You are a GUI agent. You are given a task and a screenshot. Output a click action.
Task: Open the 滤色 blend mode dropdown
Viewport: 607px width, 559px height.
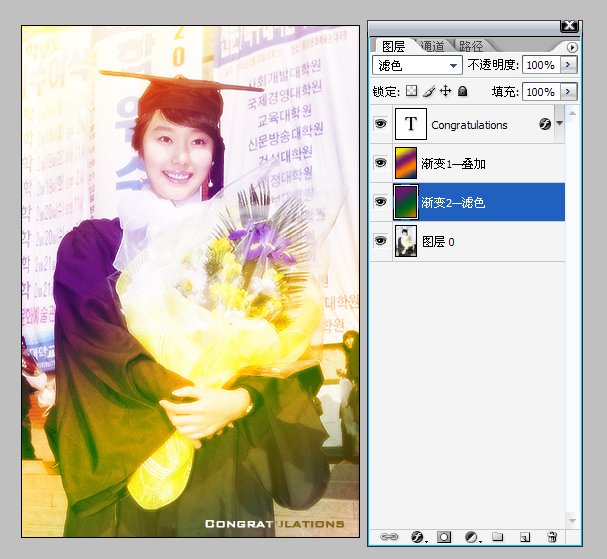coord(416,65)
